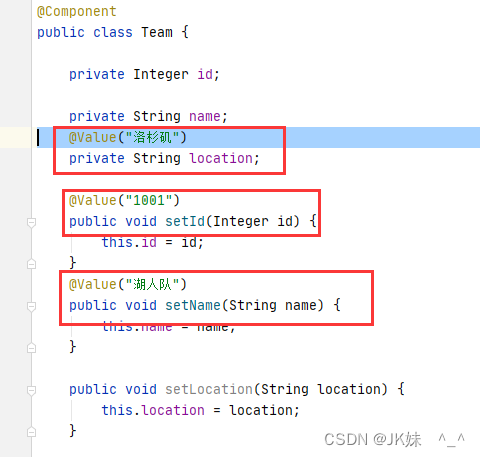This screenshot has height=457, width=480.
Task: Click the CSDN @JK妹 watermark
Action: (372, 439)
